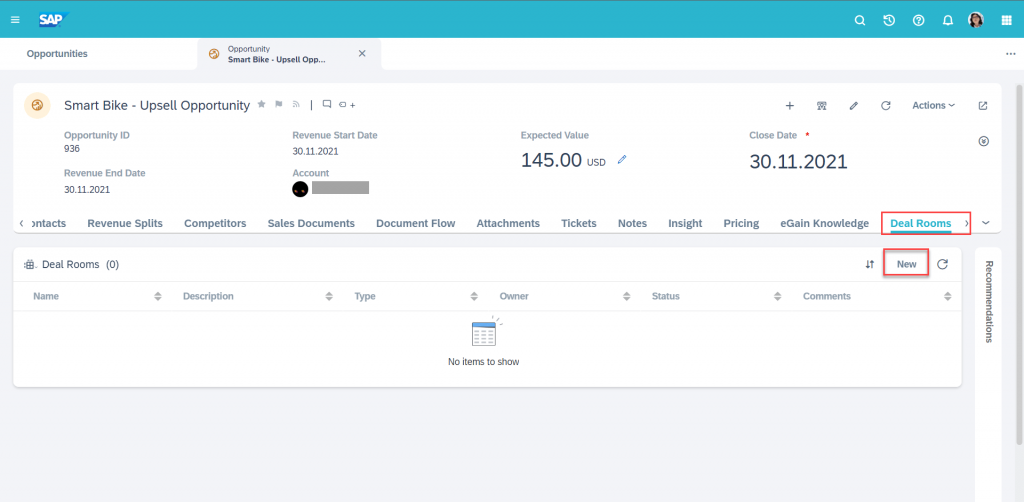Viewport: 1024px width, 502px height.
Task: Refresh the Deal Rooms list
Action: (x=942, y=264)
